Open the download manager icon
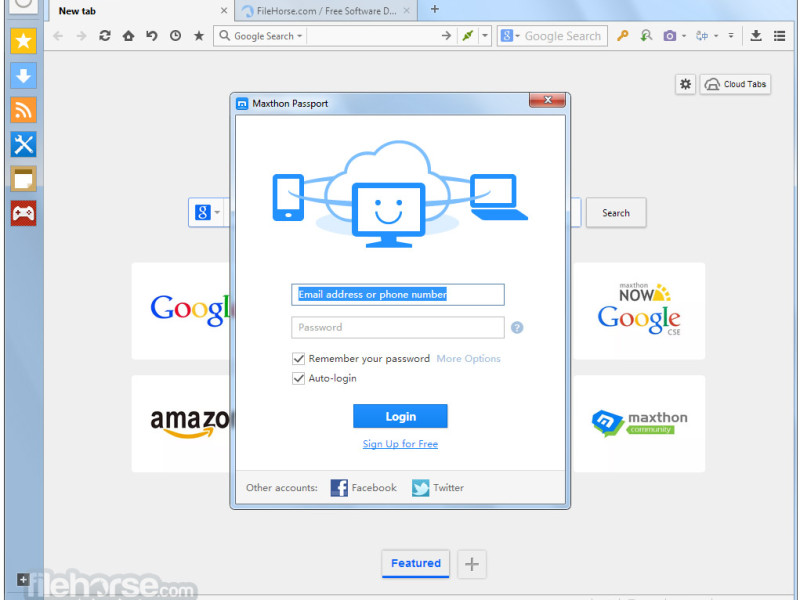The height and width of the screenshot is (600, 800). pyautogui.click(x=756, y=36)
